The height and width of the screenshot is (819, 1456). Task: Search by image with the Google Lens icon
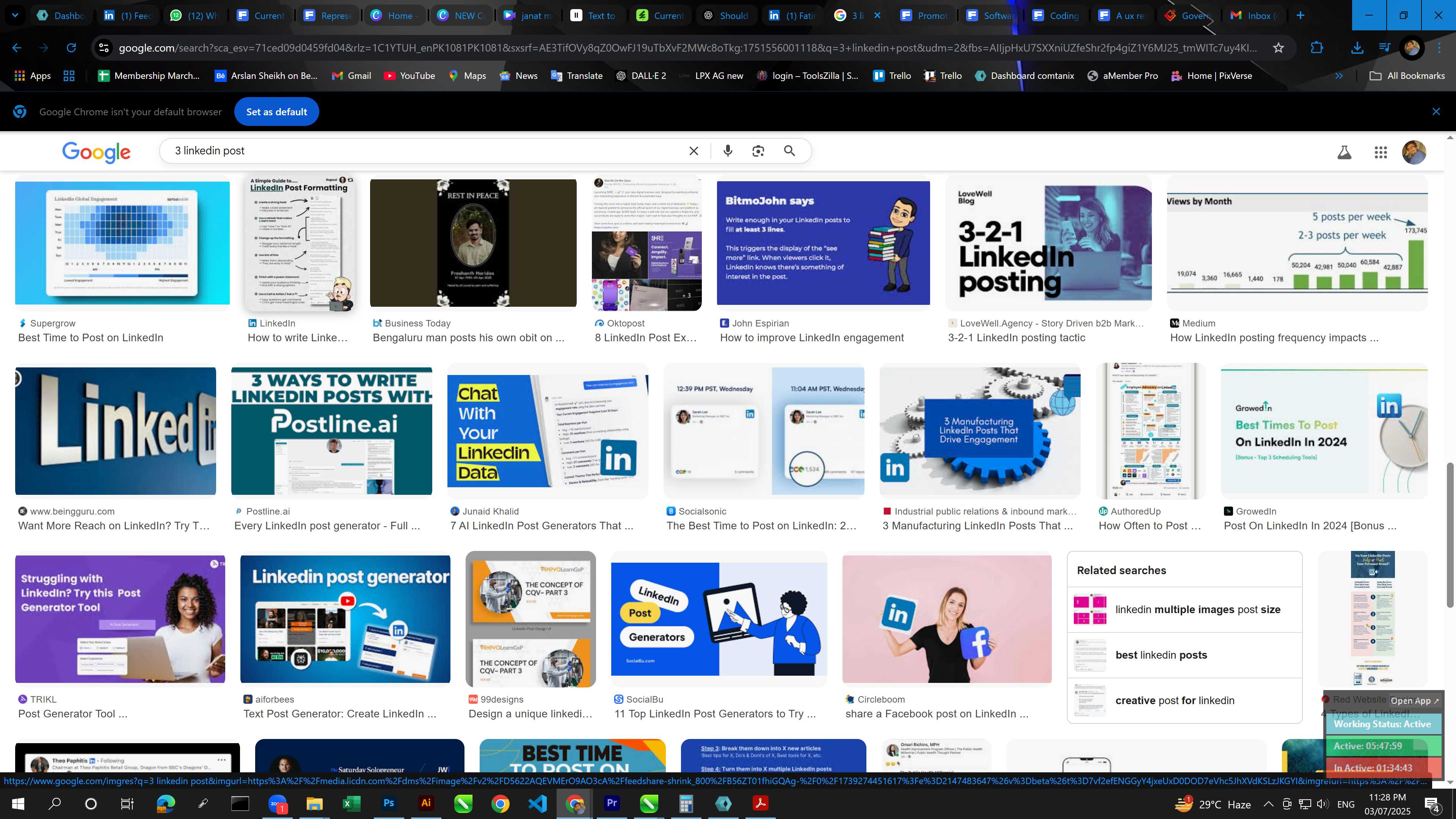758,151
